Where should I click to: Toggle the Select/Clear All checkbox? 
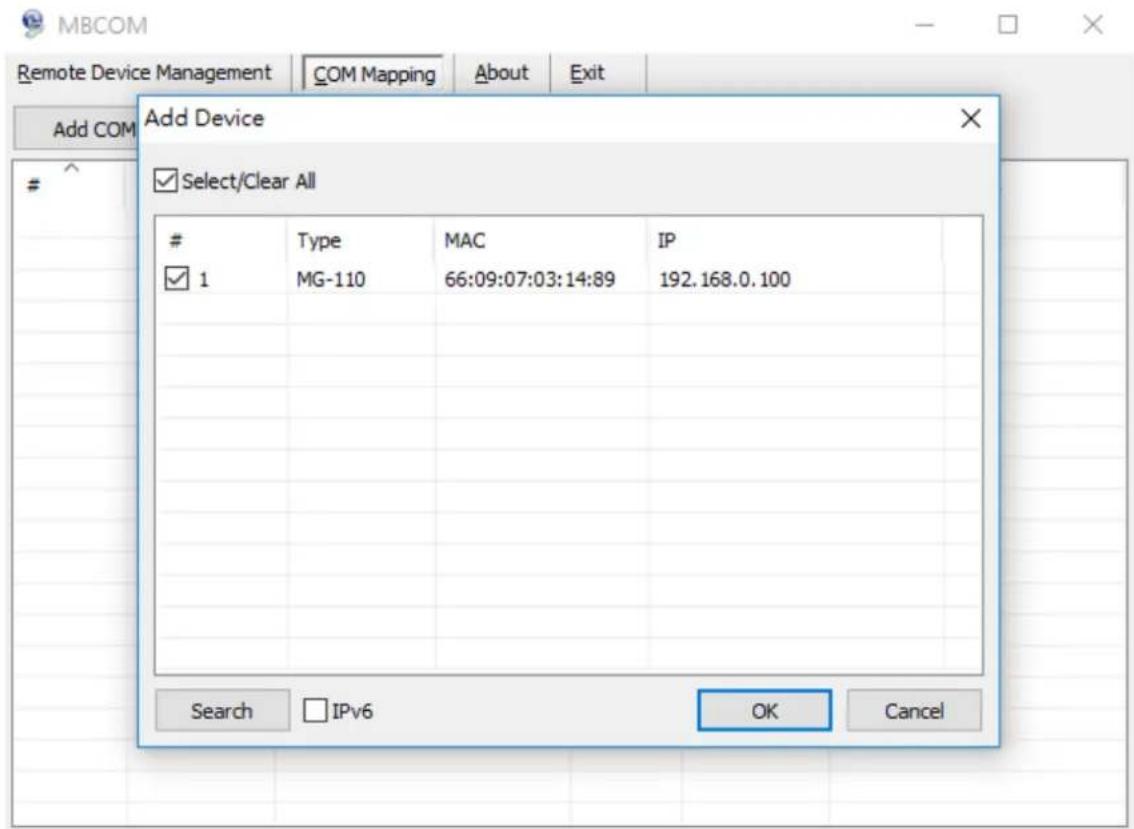tap(165, 181)
